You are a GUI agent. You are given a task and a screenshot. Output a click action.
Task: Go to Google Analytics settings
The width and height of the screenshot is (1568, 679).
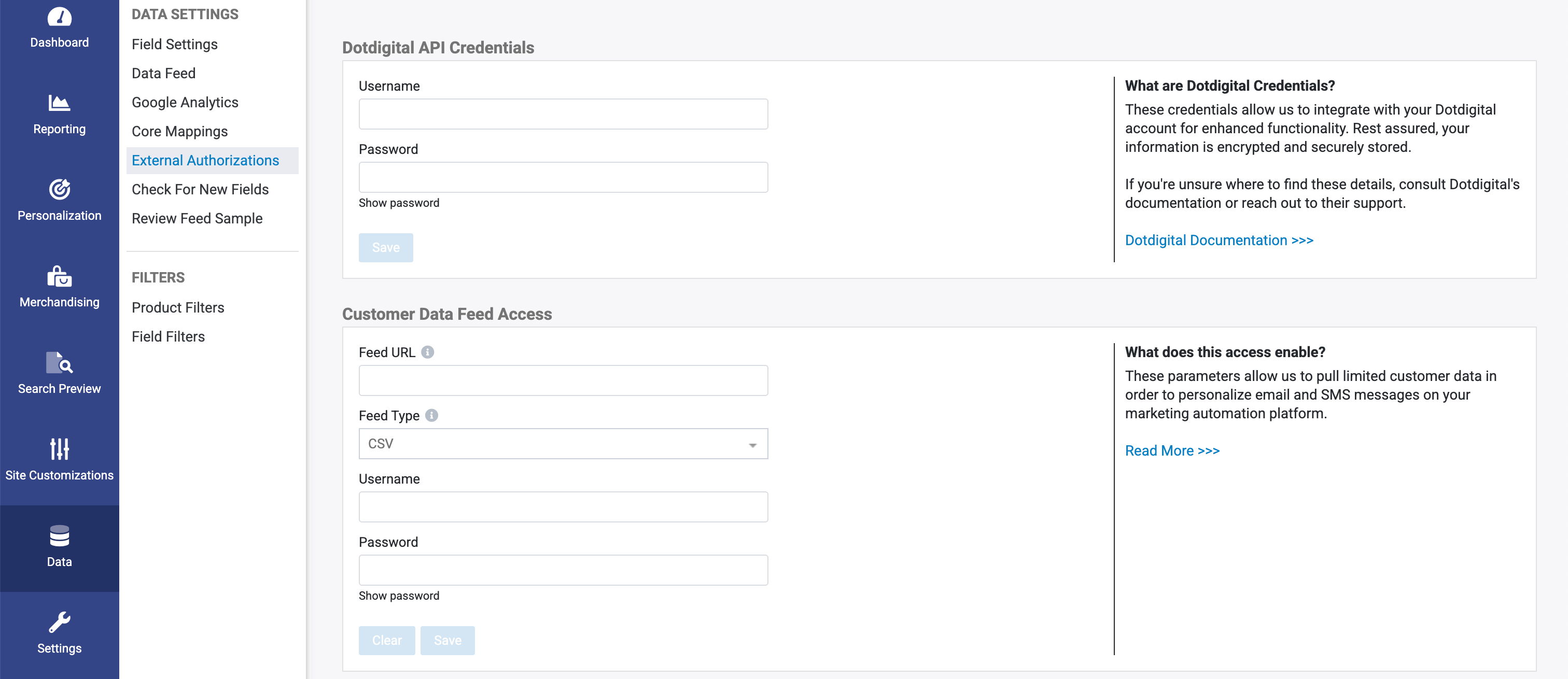(x=185, y=102)
